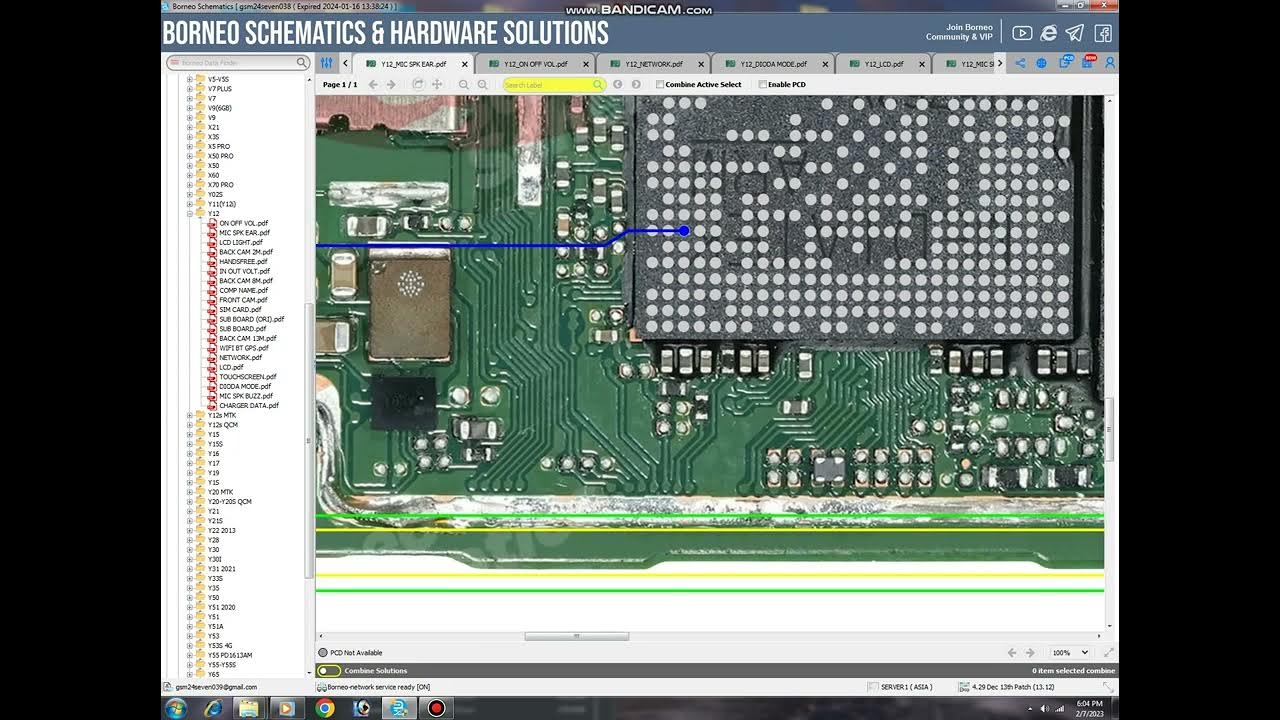Image resolution: width=1280 pixels, height=720 pixels.
Task: Open Google Chrome from the taskbar
Action: coord(325,708)
